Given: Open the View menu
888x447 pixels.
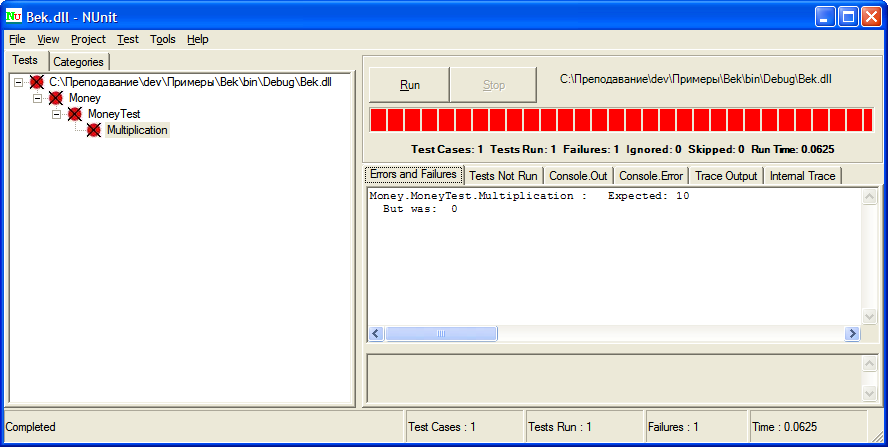Looking at the screenshot, I should 48,39.
